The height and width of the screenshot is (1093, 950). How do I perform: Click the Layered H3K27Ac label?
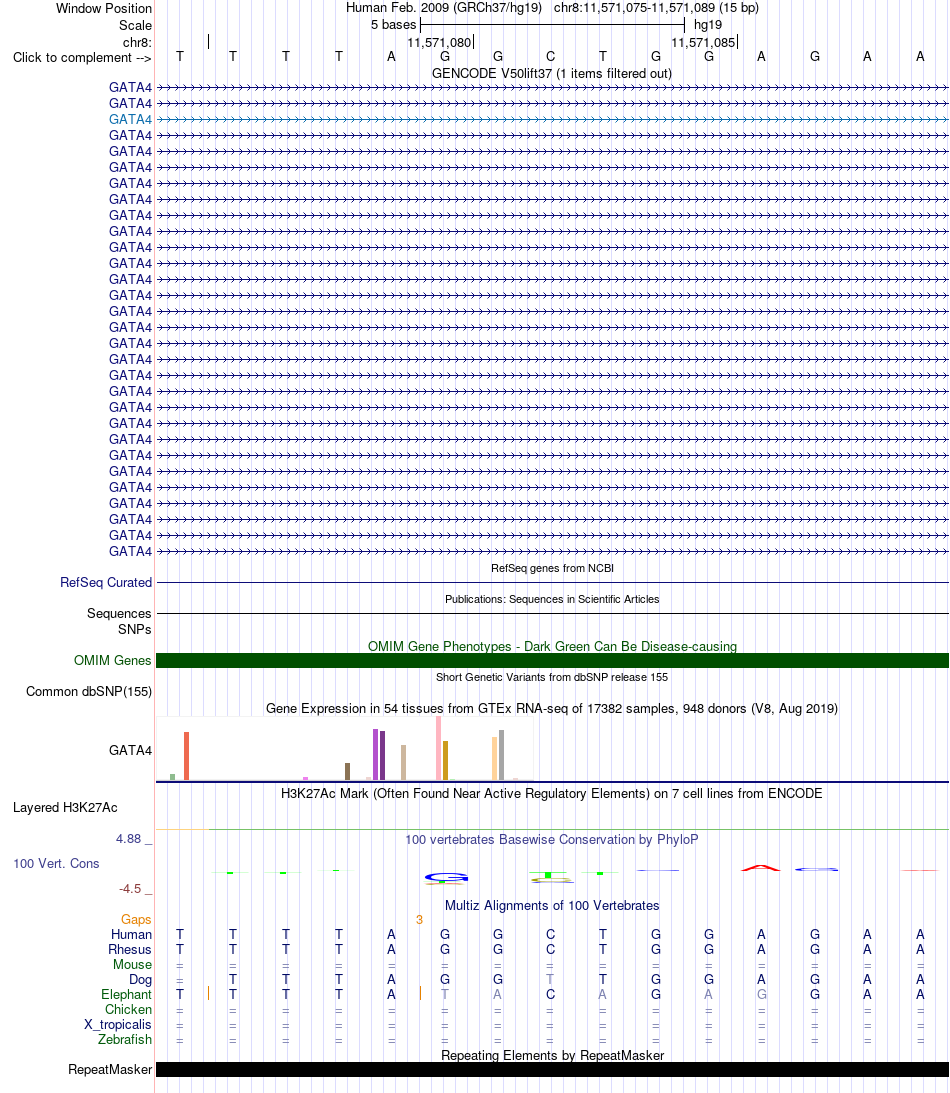point(66,807)
